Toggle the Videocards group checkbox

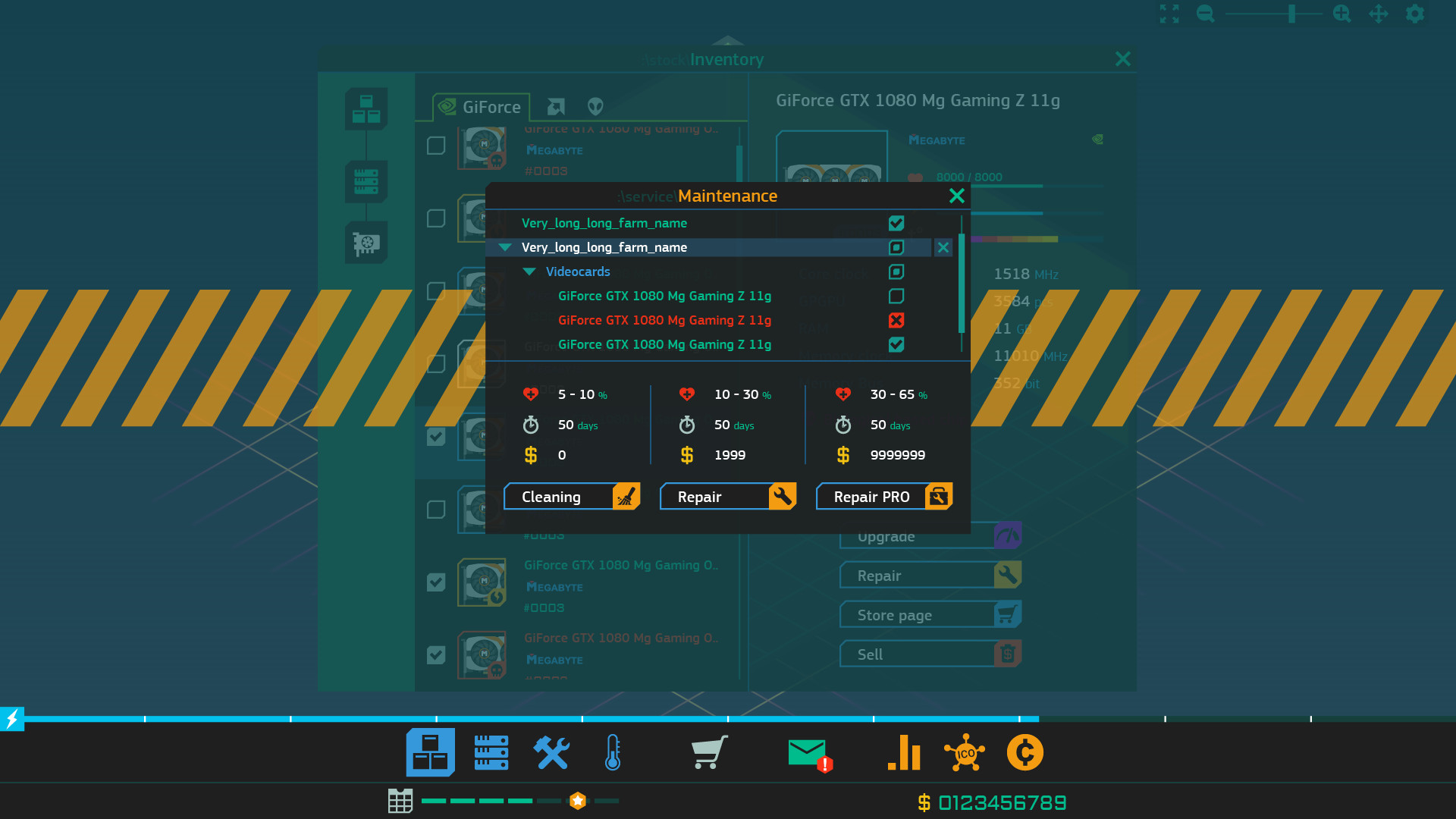896,271
